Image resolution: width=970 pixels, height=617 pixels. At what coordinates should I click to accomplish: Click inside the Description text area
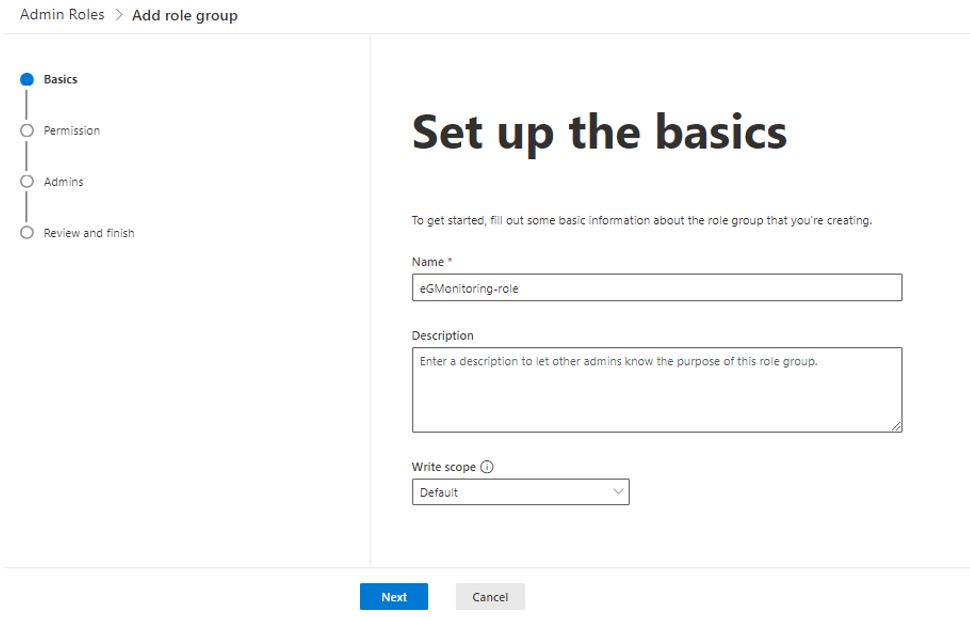[x=657, y=390]
